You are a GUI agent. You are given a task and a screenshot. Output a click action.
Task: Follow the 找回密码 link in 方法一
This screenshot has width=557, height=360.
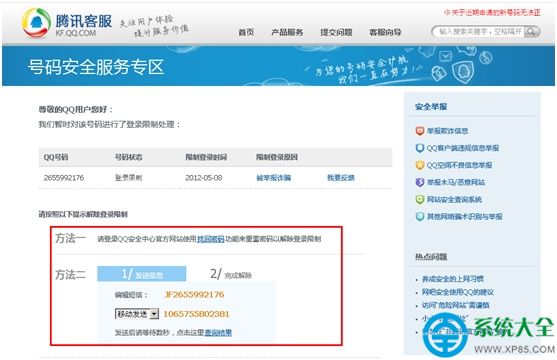click(211, 239)
